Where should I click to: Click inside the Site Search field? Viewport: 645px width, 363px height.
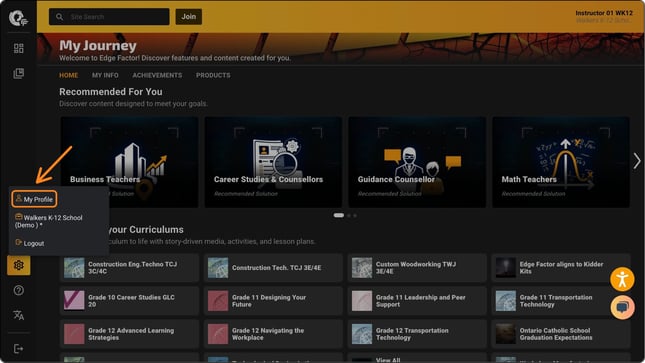109,17
